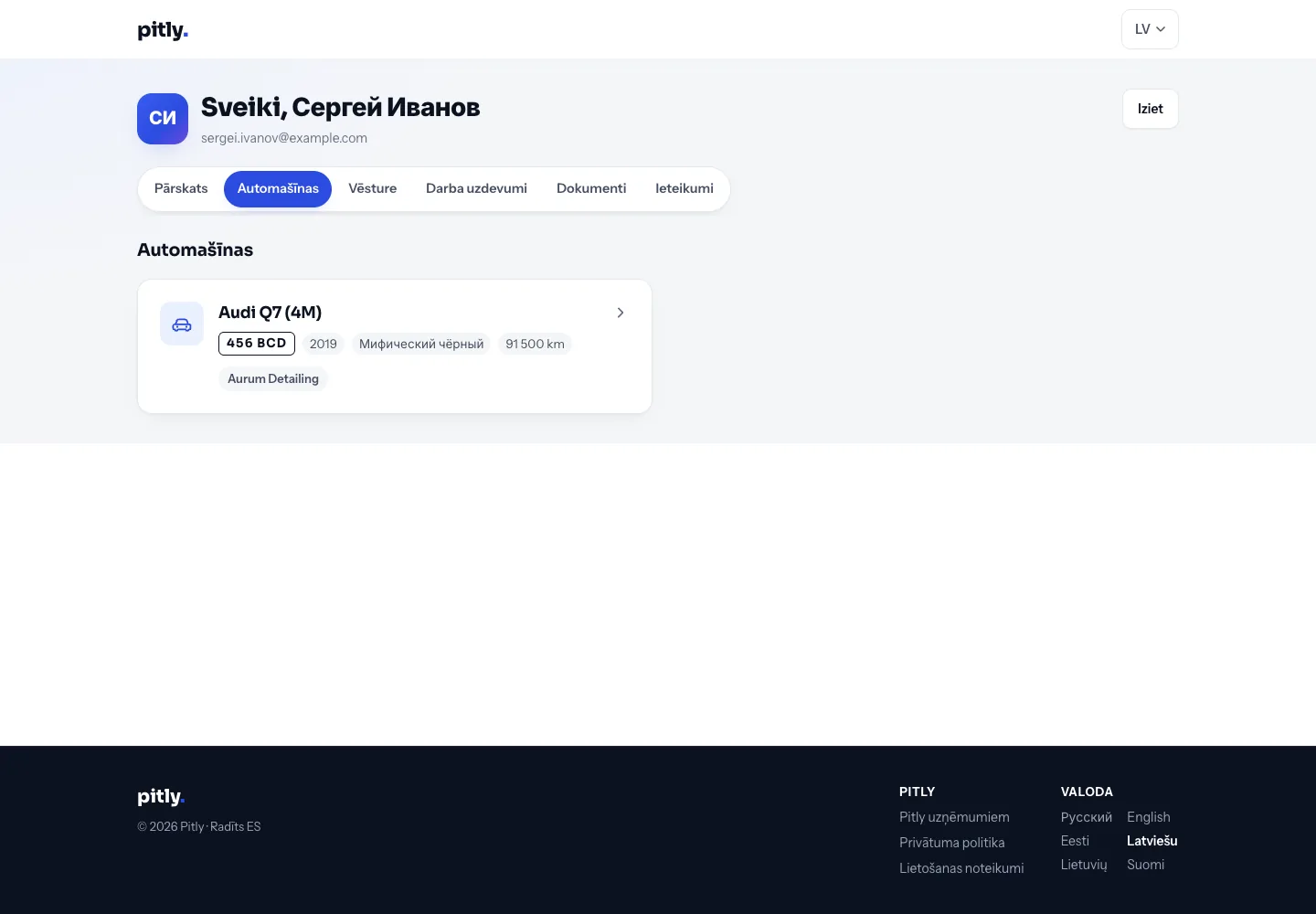Open the Vēsture tab
Screen dimensions: 1316x914
pos(373,189)
